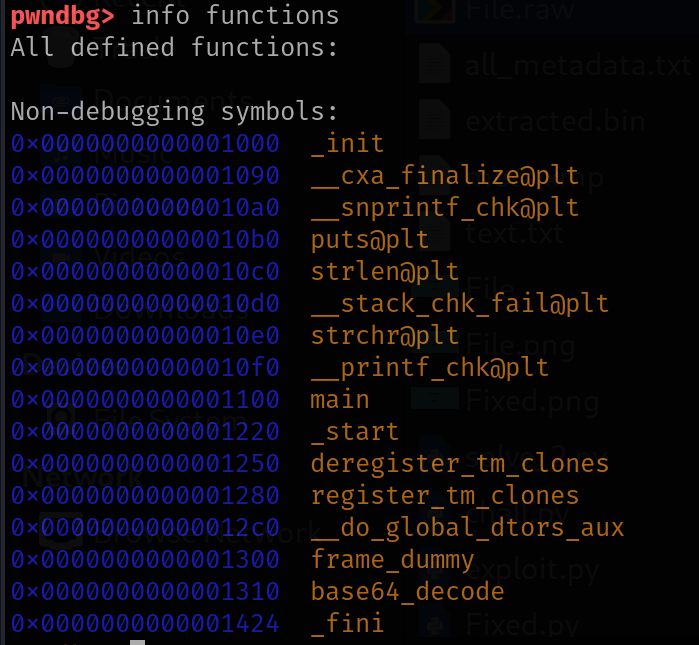Screen dimensions: 699x645
Task: Select the puts@plt symbol
Action: (x=370, y=240)
